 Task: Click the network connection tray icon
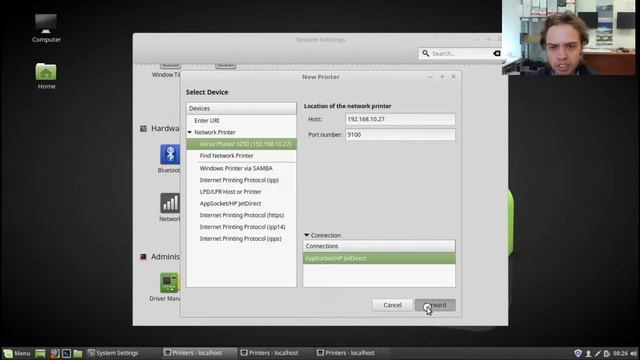coord(598,353)
